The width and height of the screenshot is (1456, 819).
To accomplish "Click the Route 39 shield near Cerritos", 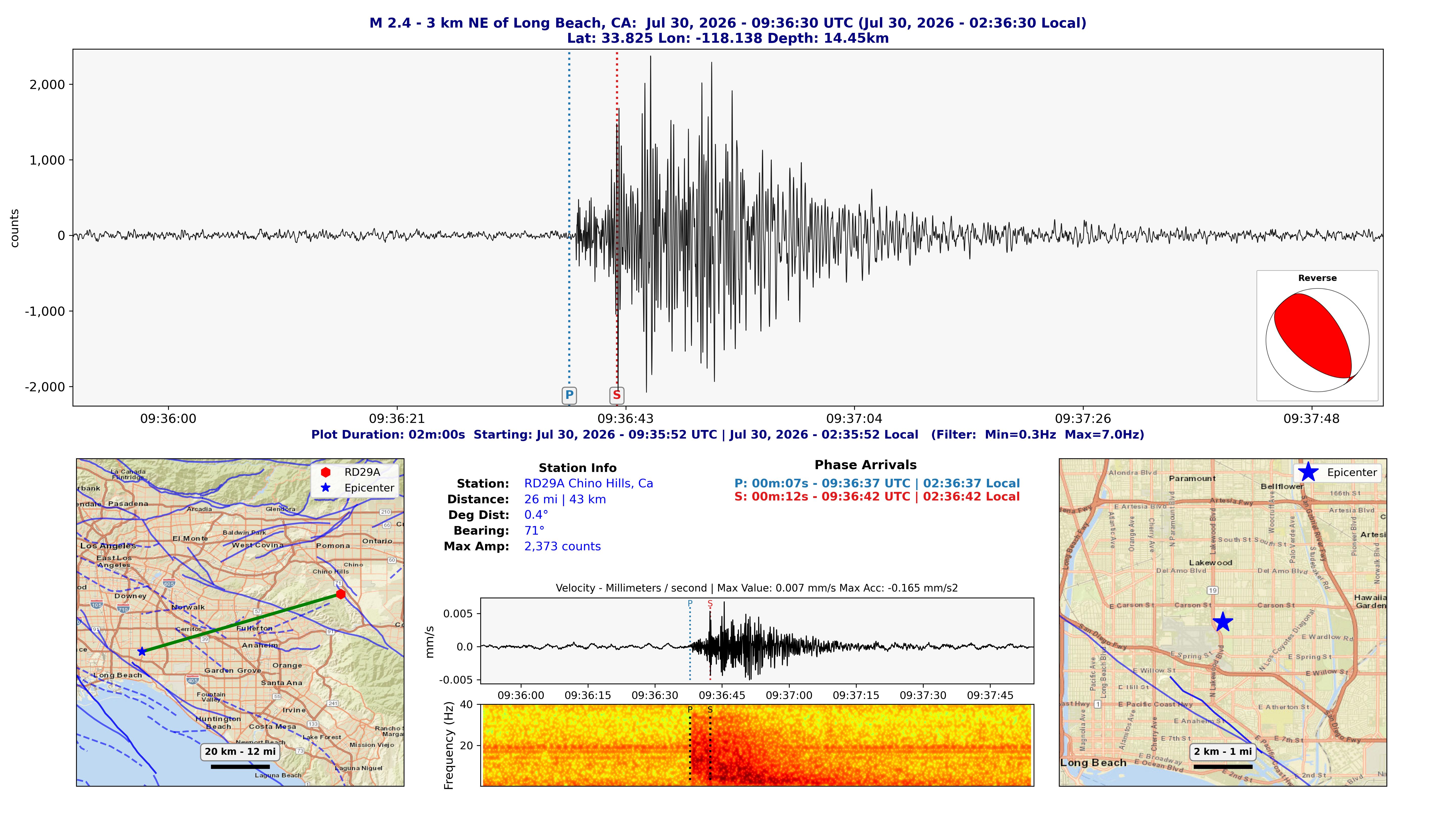I will click(205, 639).
